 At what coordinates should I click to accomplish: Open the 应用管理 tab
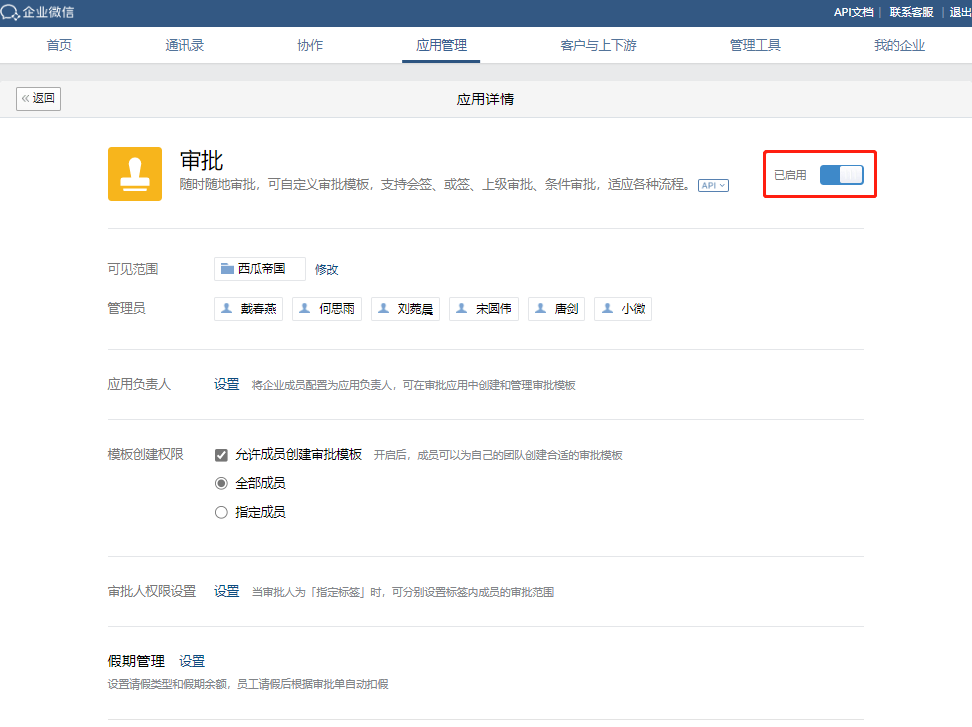[x=441, y=45]
